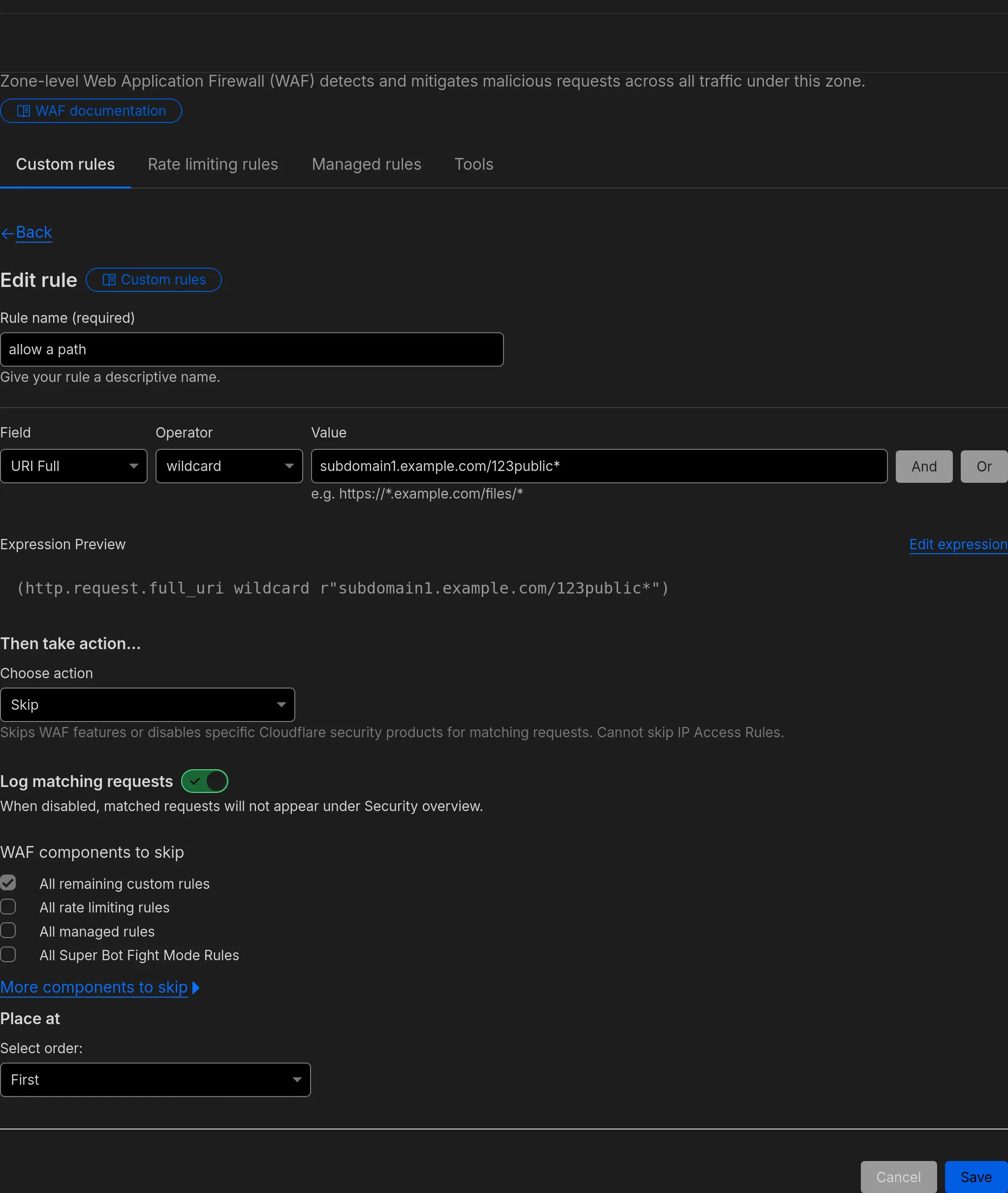Enable All Super Bot Fight Mode Rules
1008x1193 pixels.
point(8,955)
